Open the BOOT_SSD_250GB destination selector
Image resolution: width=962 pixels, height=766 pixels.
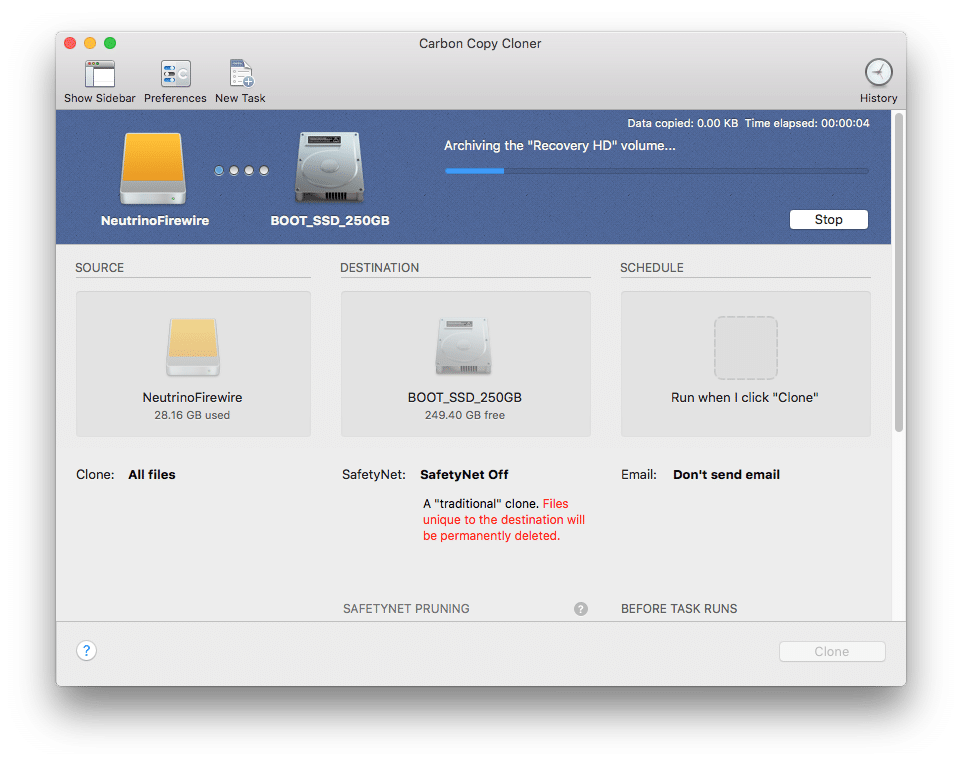pos(465,364)
